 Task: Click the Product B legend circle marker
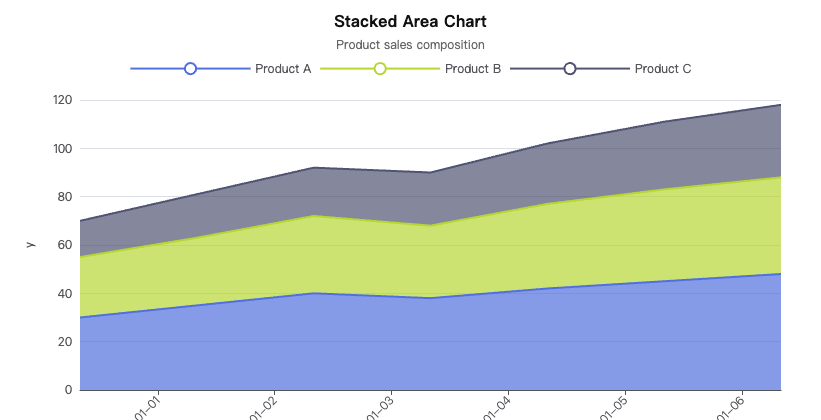380,69
